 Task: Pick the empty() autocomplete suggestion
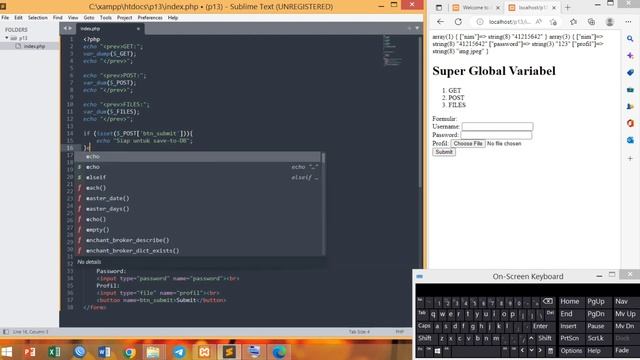pyautogui.click(x=198, y=230)
